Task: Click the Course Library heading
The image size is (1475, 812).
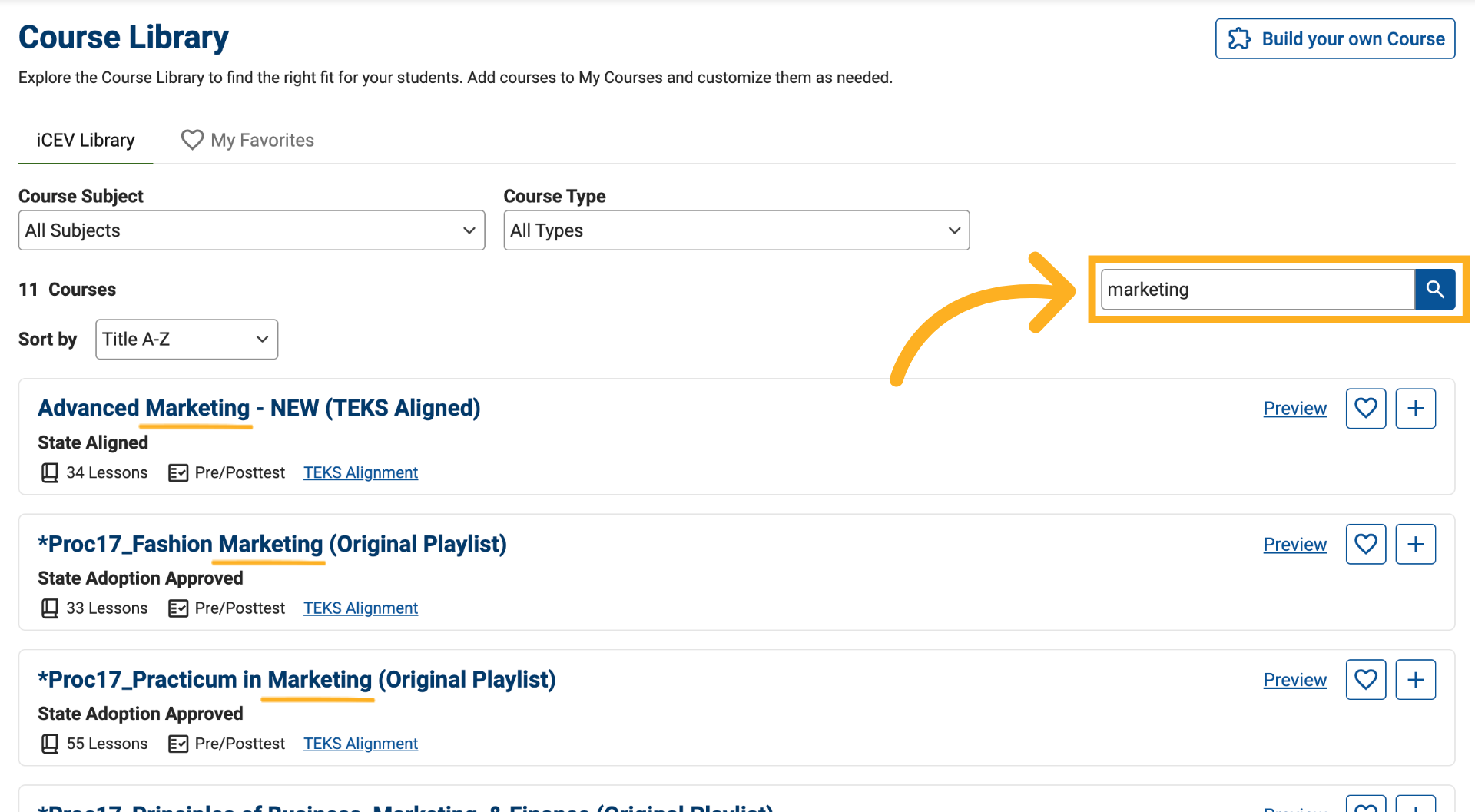Action: [x=124, y=37]
